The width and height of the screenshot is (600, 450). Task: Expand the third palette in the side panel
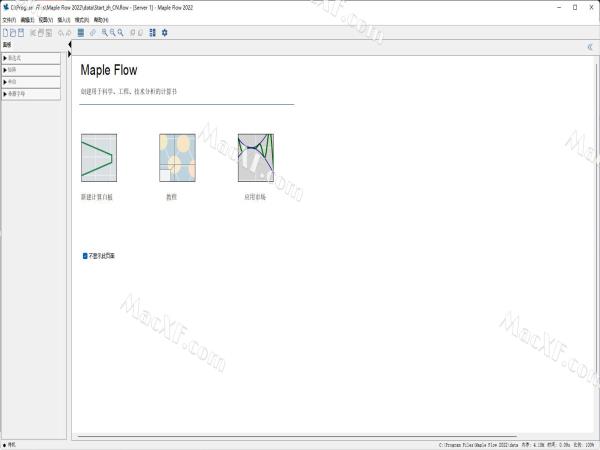pyautogui.click(x=31, y=82)
